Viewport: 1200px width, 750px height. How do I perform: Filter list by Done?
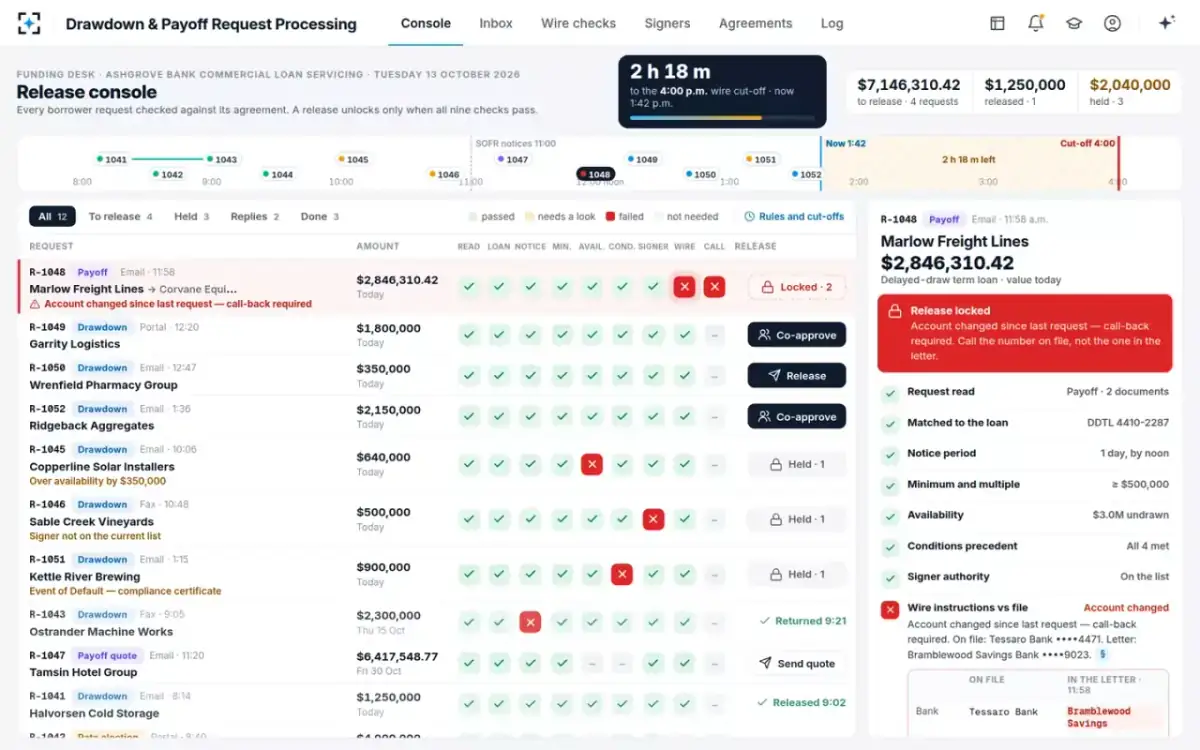[x=320, y=216]
